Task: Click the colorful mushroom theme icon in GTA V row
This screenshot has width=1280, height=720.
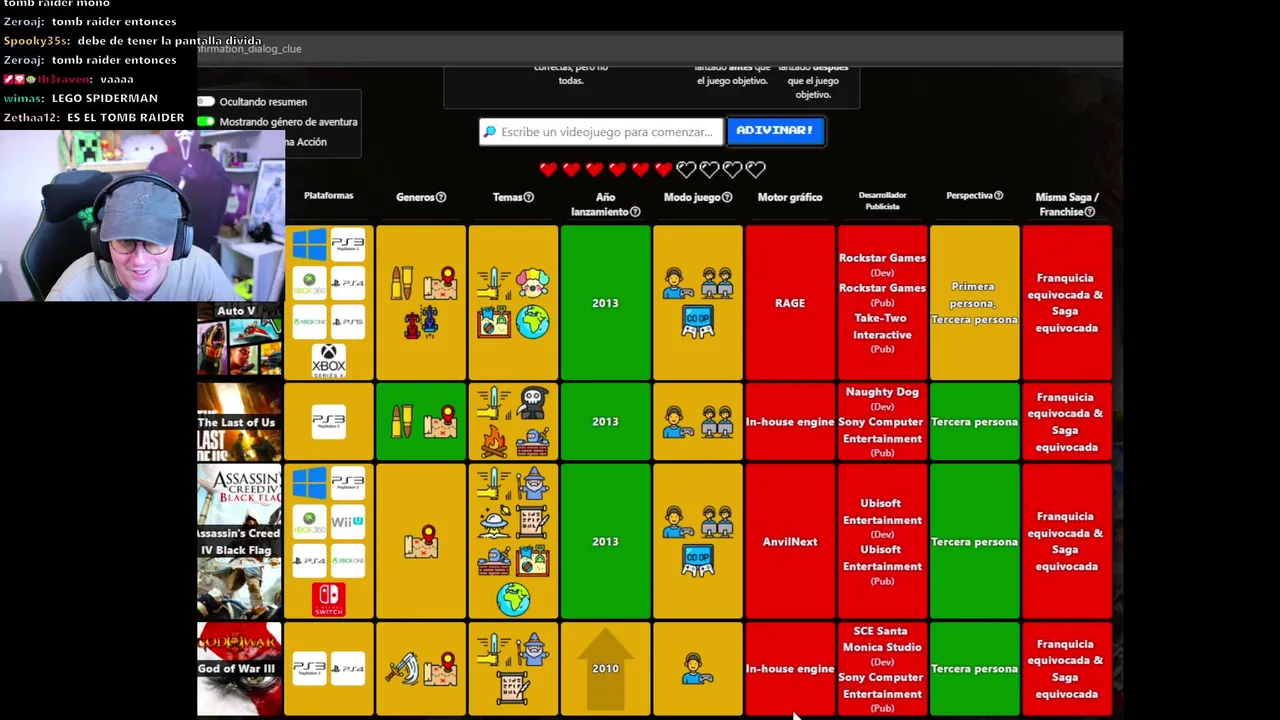Action: click(x=533, y=283)
